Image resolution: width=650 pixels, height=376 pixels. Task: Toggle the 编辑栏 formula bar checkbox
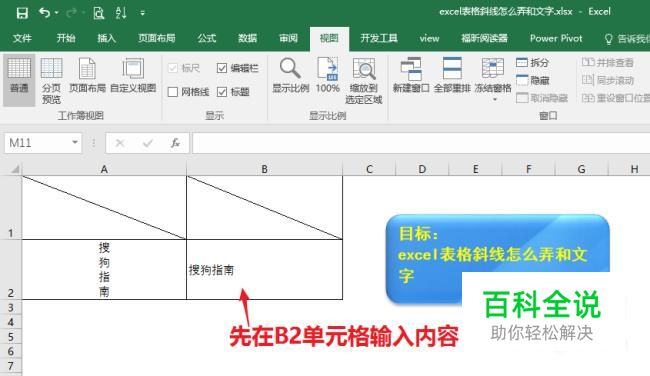point(222,68)
